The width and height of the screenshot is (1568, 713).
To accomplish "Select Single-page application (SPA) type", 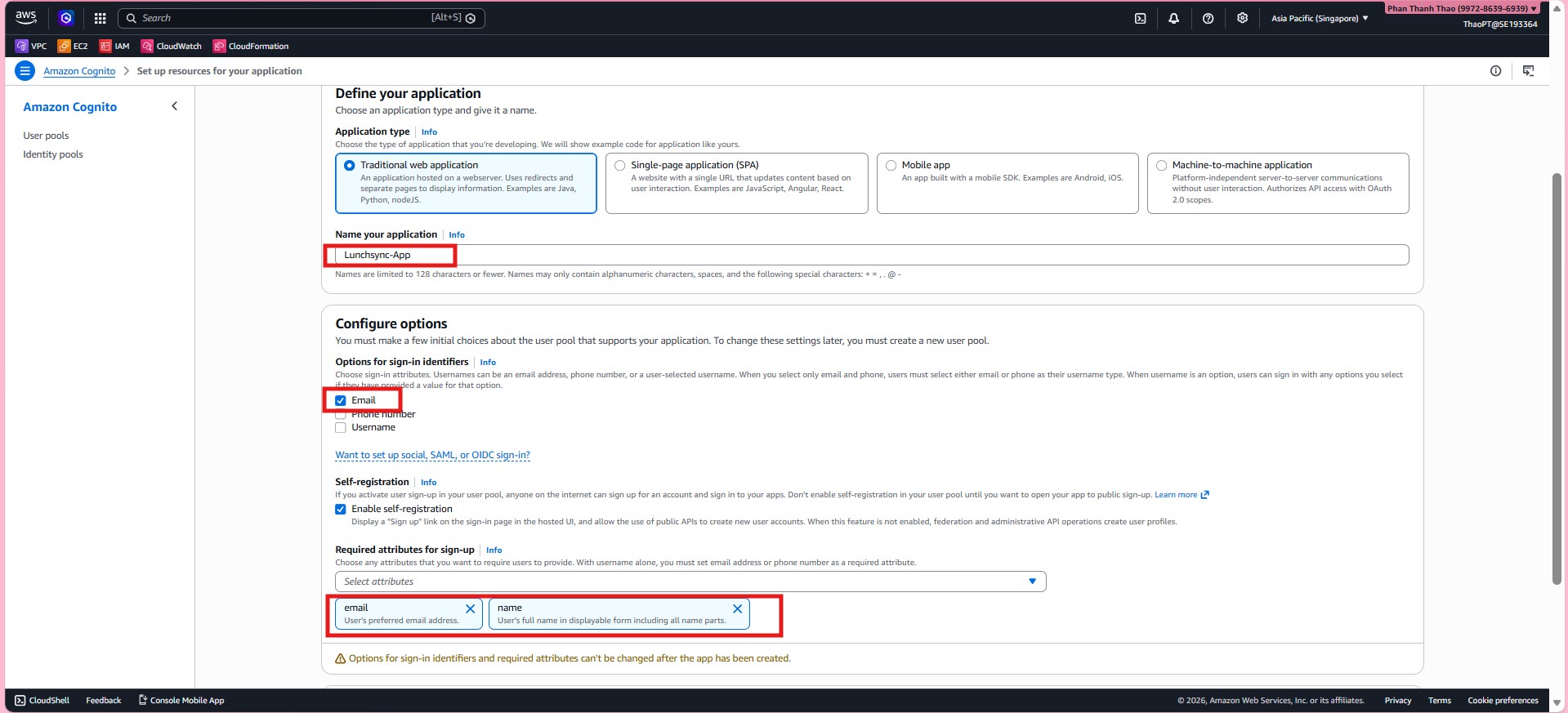I will click(x=620, y=166).
